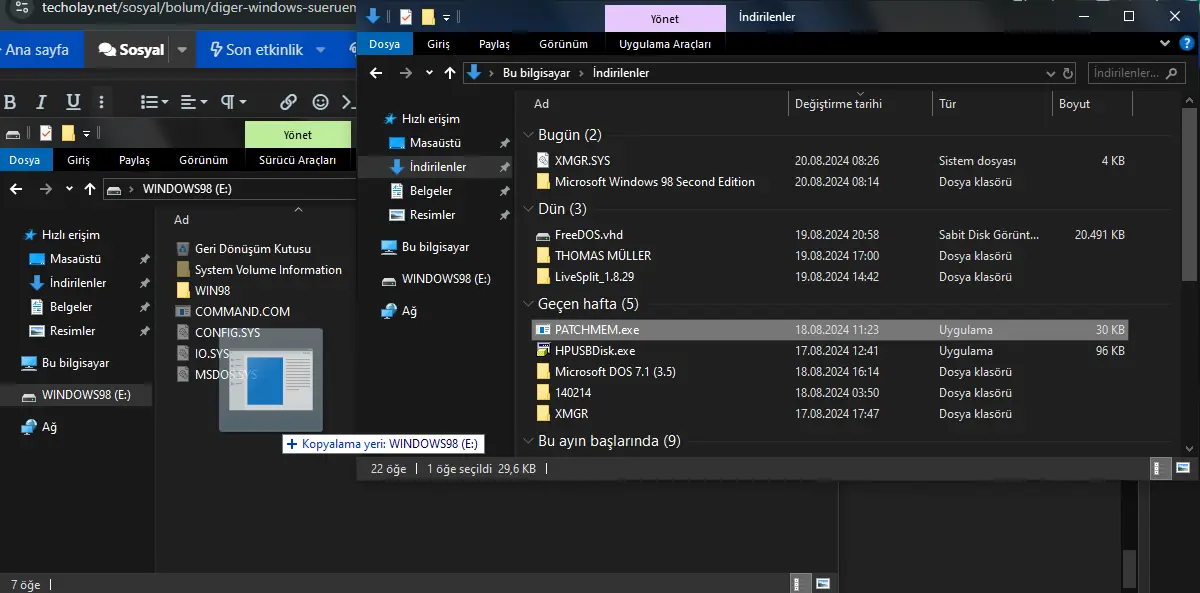The height and width of the screenshot is (593, 1200).
Task: Select PATCHMEM.exe application
Action: pyautogui.click(x=832, y=330)
